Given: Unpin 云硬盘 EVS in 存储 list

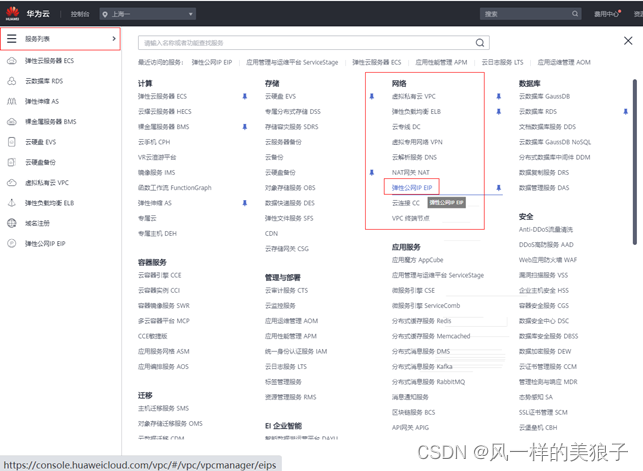Looking at the screenshot, I should [x=372, y=96].
